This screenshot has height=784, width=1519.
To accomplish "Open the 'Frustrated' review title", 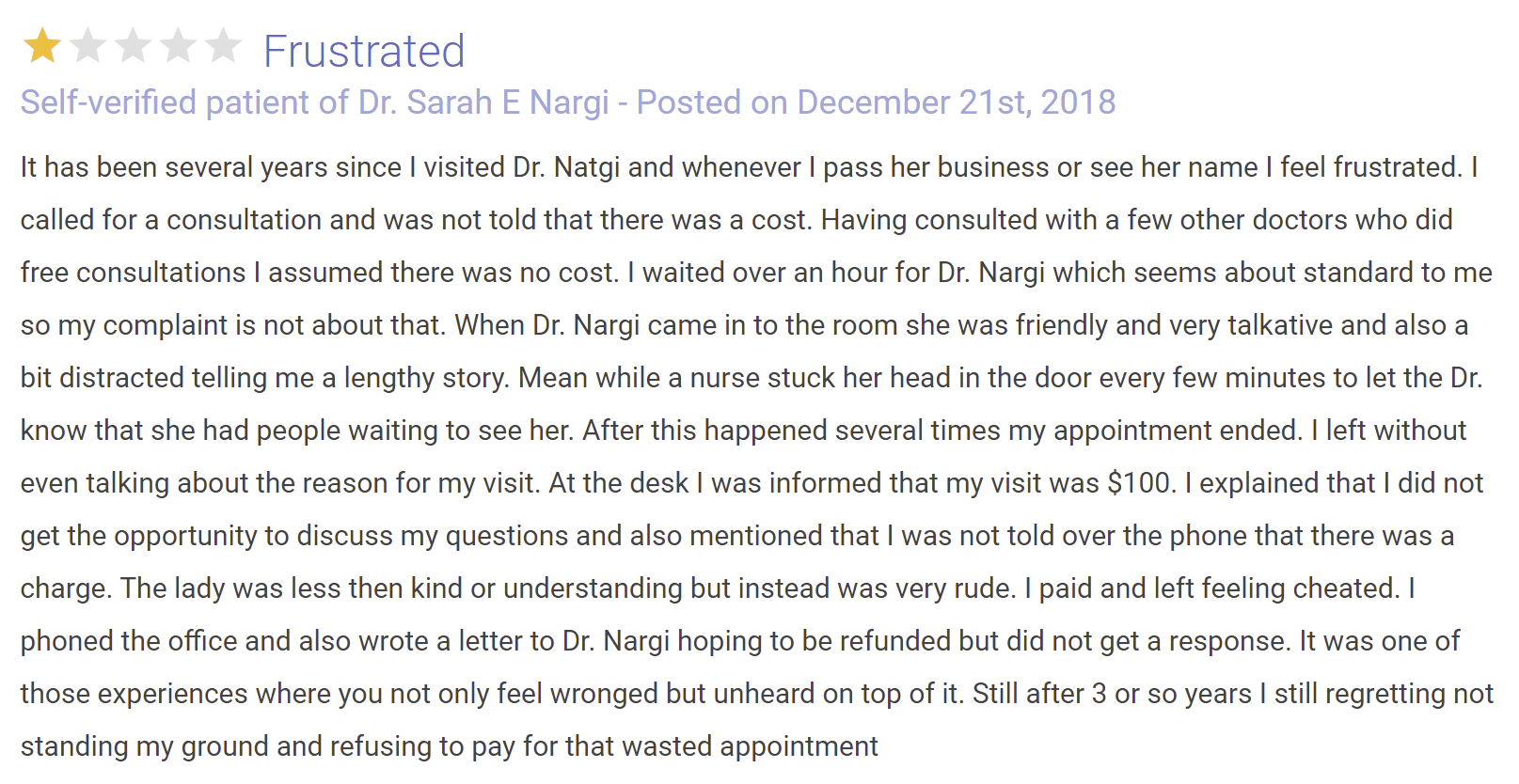I will pyautogui.click(x=364, y=51).
